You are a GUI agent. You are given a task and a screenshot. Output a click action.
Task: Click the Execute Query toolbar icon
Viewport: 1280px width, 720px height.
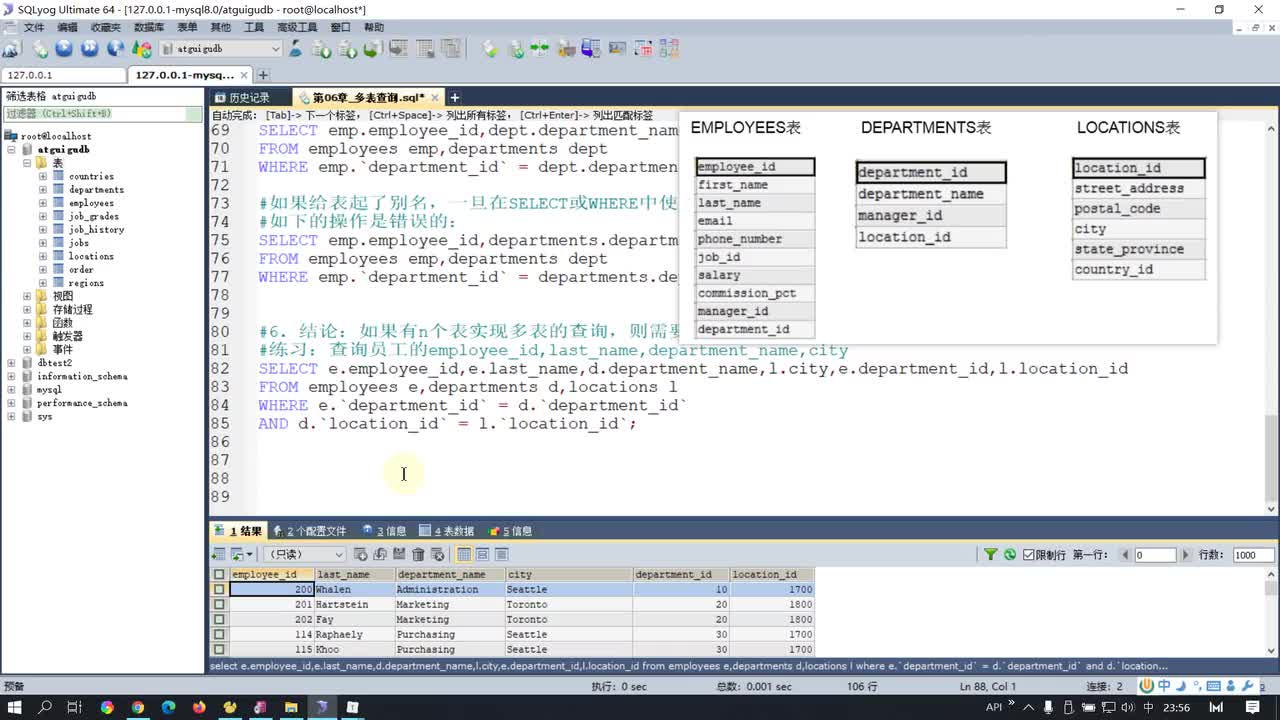(64, 48)
